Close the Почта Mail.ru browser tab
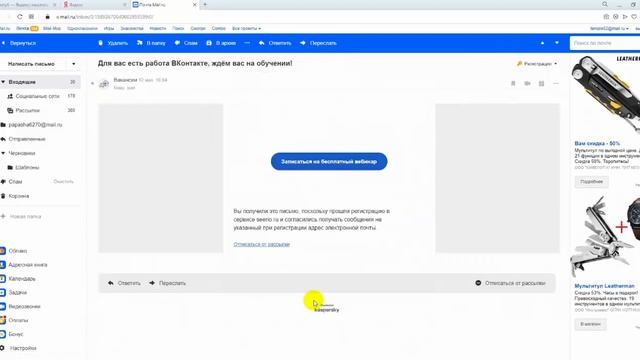This screenshot has width=640, height=360. pos(195,5)
